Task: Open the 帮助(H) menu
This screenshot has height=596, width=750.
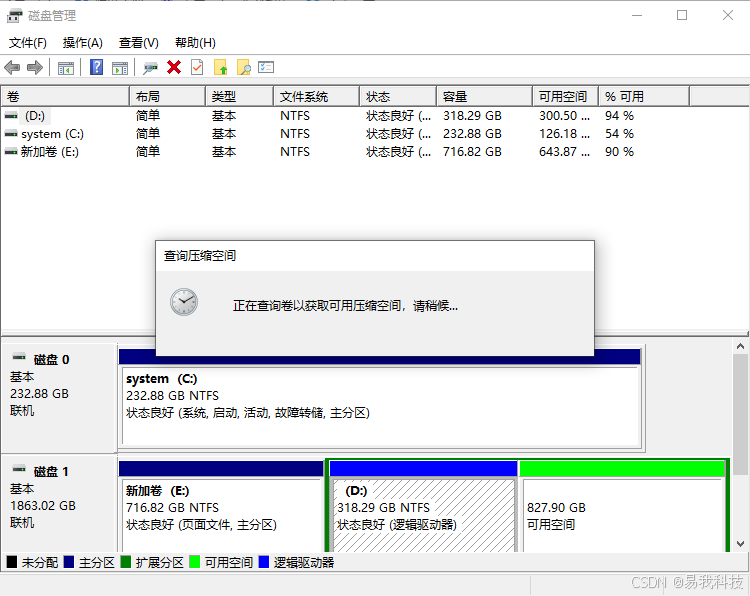Action: click(195, 43)
